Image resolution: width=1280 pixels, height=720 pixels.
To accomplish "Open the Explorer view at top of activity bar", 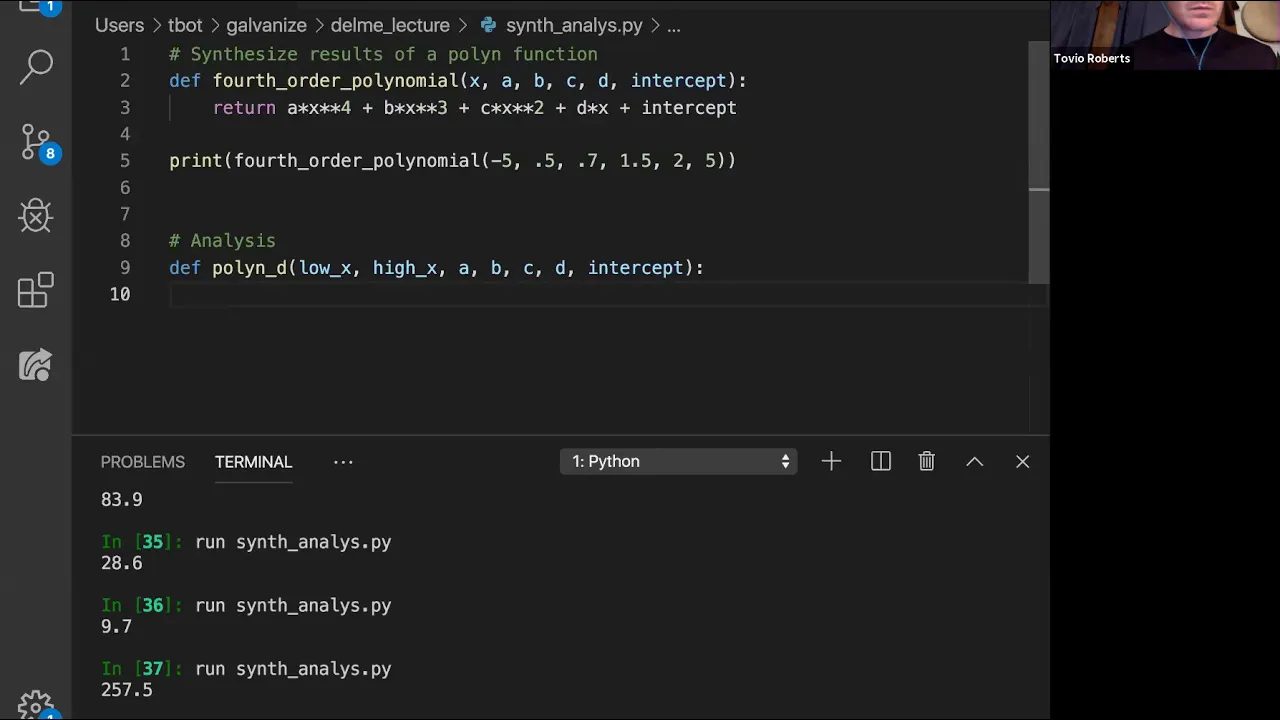I will [36, 8].
